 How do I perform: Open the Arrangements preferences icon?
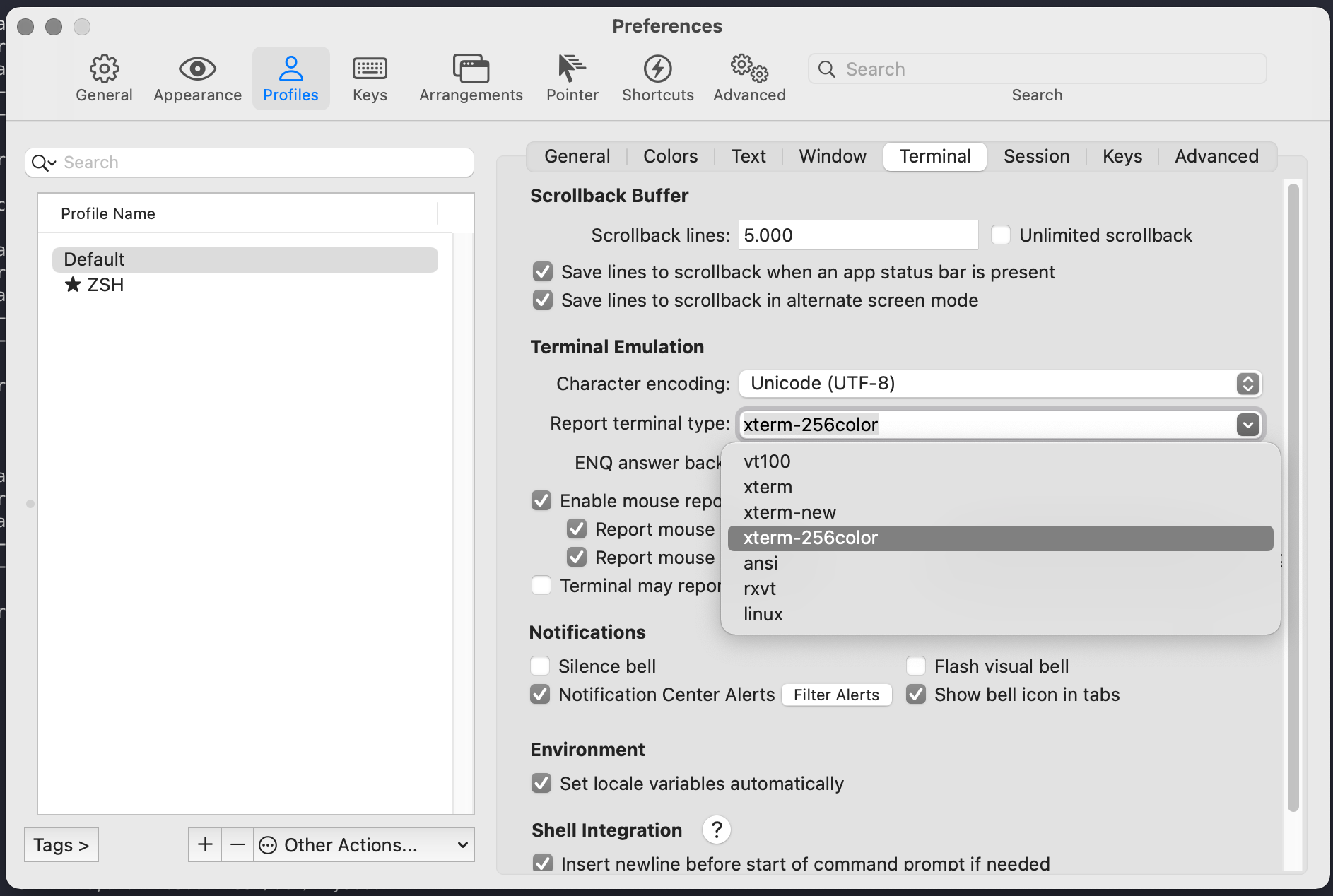tap(470, 78)
